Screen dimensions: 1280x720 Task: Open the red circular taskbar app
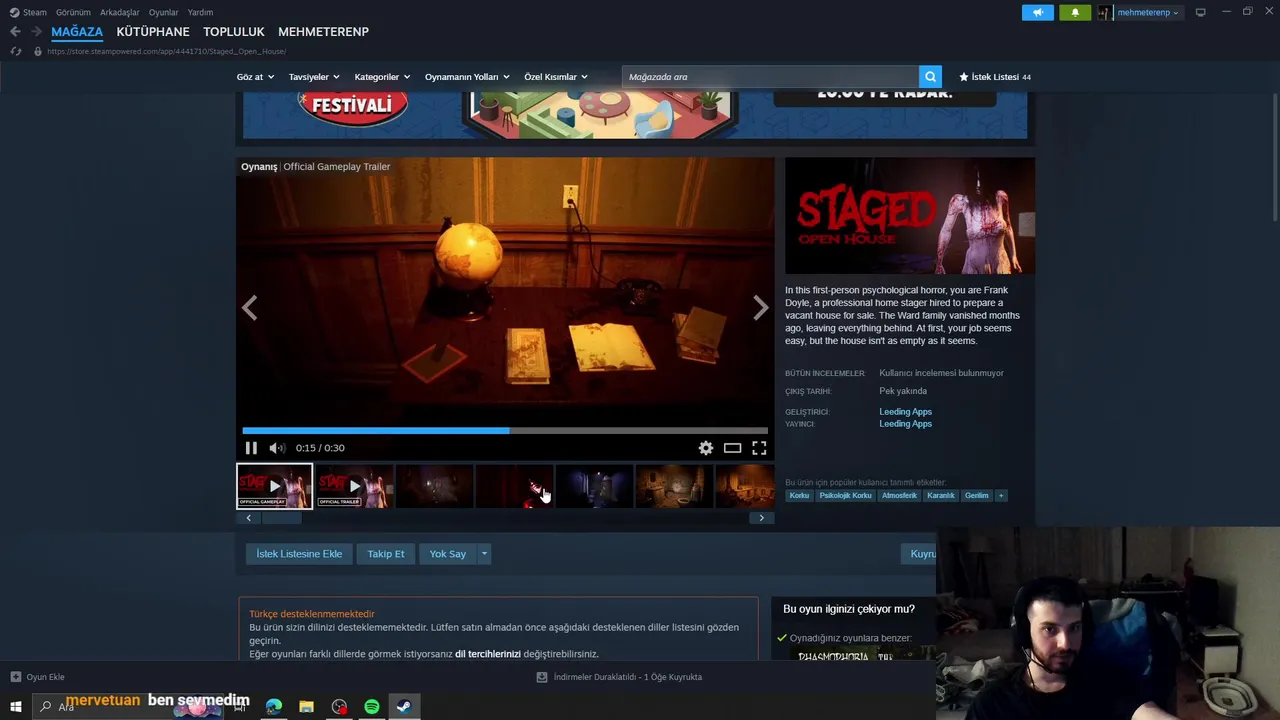click(x=340, y=706)
